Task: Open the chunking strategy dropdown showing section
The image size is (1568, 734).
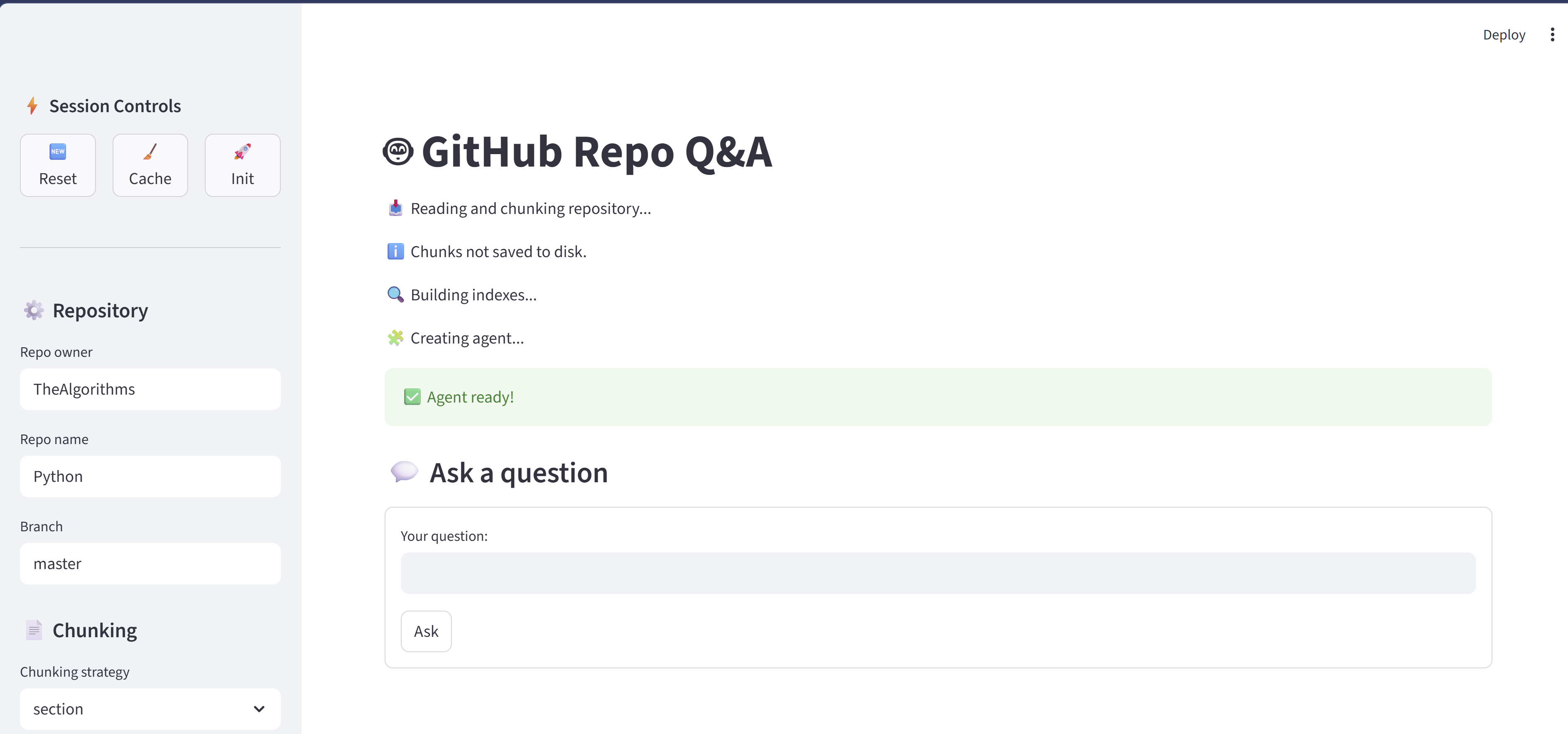Action: [x=150, y=708]
